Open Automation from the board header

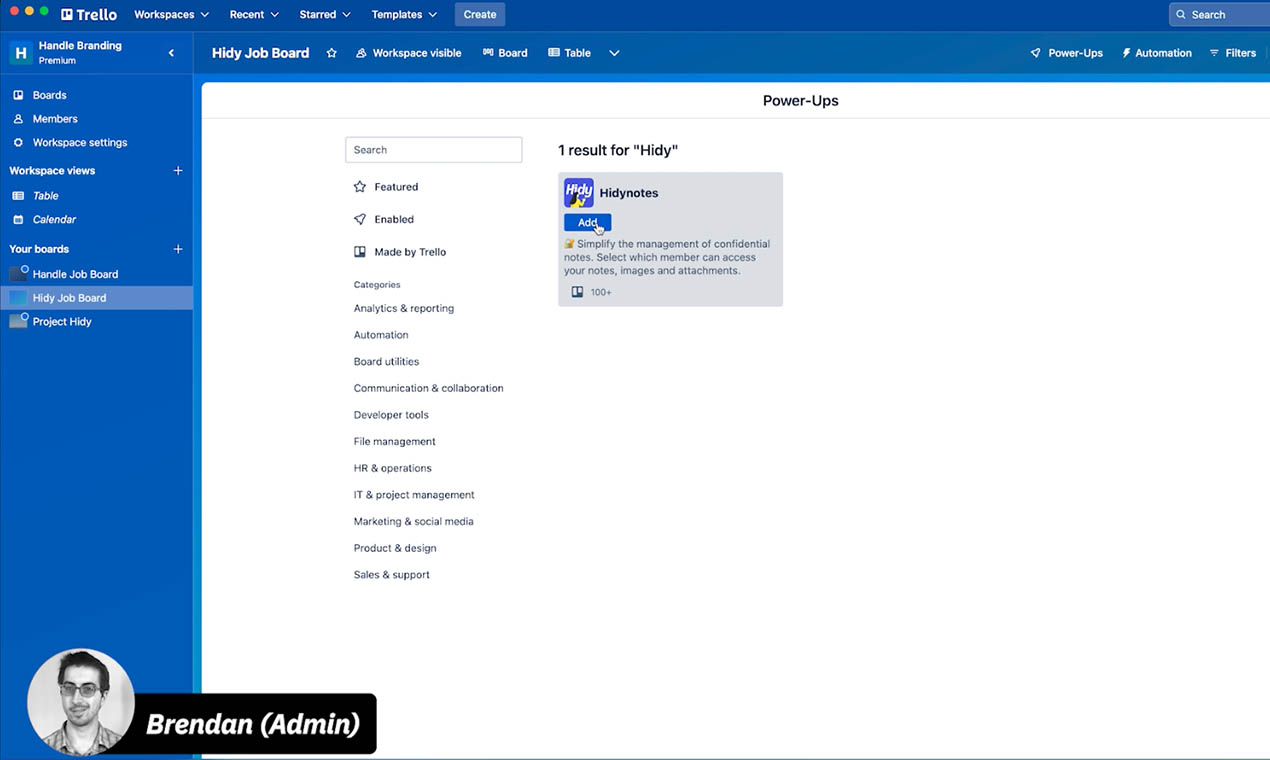point(1156,52)
